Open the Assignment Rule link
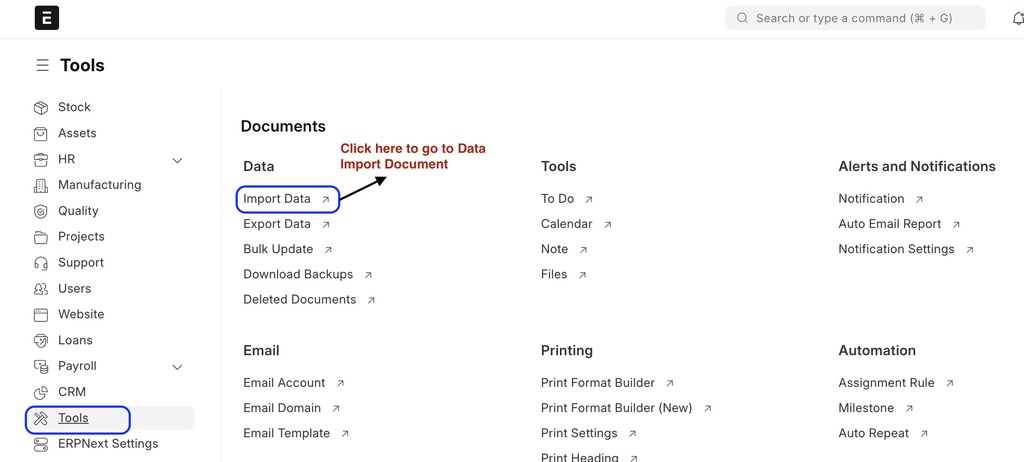 (x=886, y=383)
